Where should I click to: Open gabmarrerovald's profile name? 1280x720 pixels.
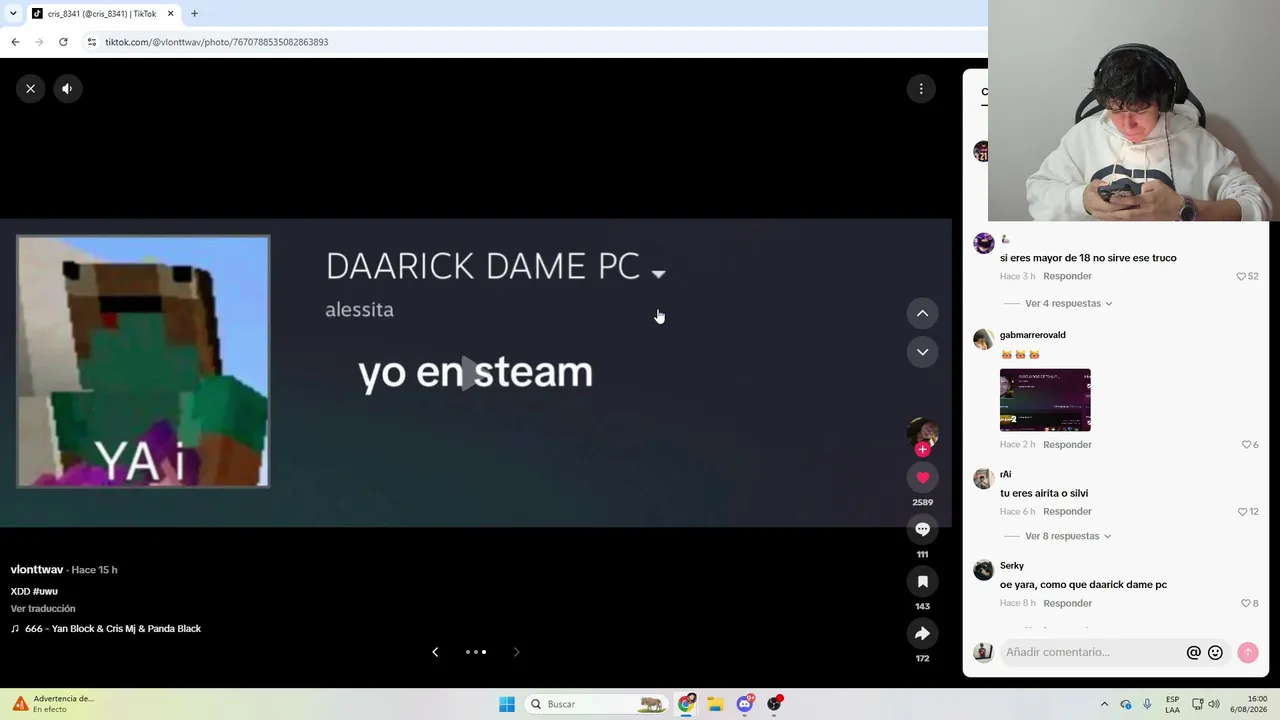pyautogui.click(x=1033, y=335)
